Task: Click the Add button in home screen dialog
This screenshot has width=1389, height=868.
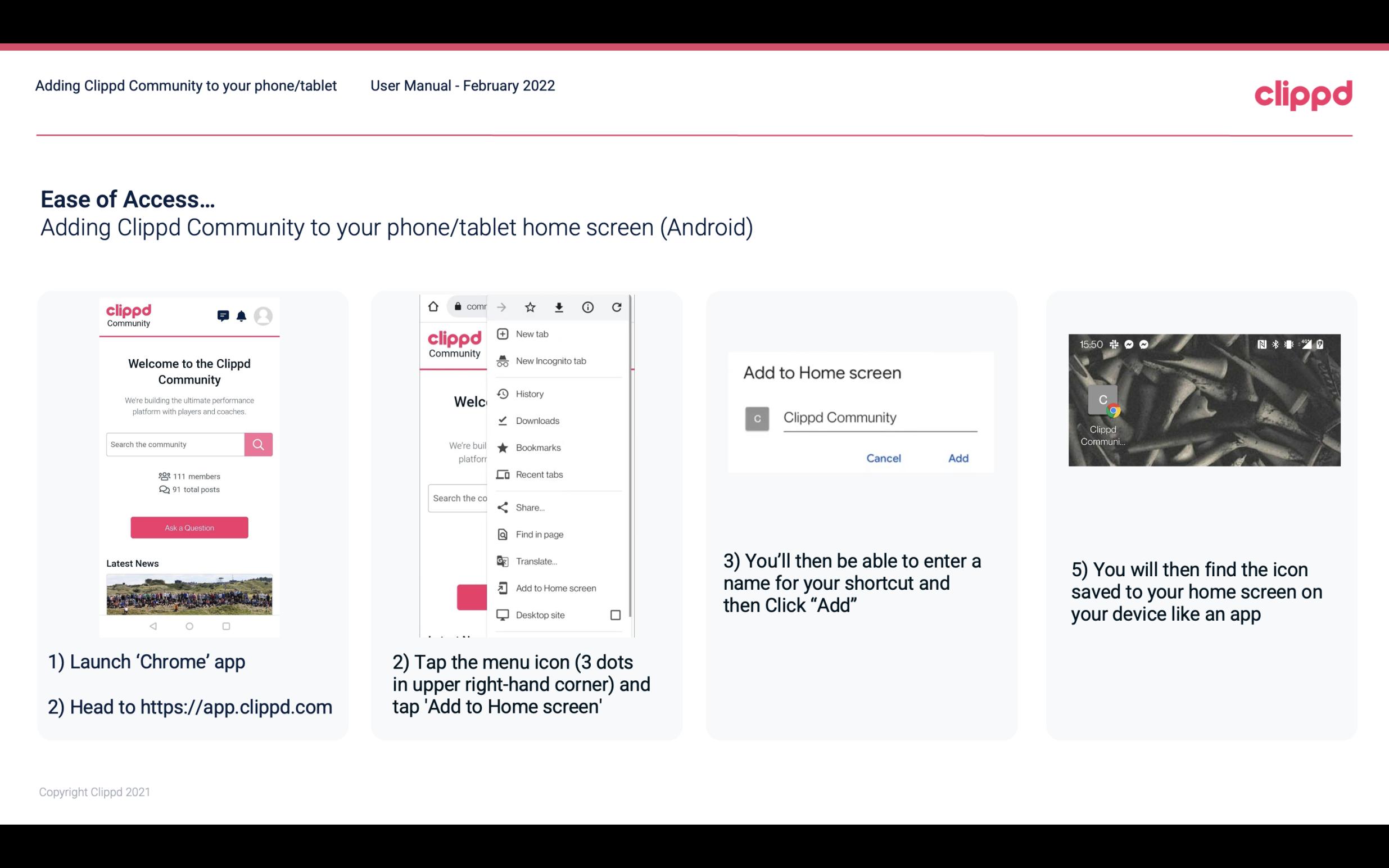Action: coord(957,458)
